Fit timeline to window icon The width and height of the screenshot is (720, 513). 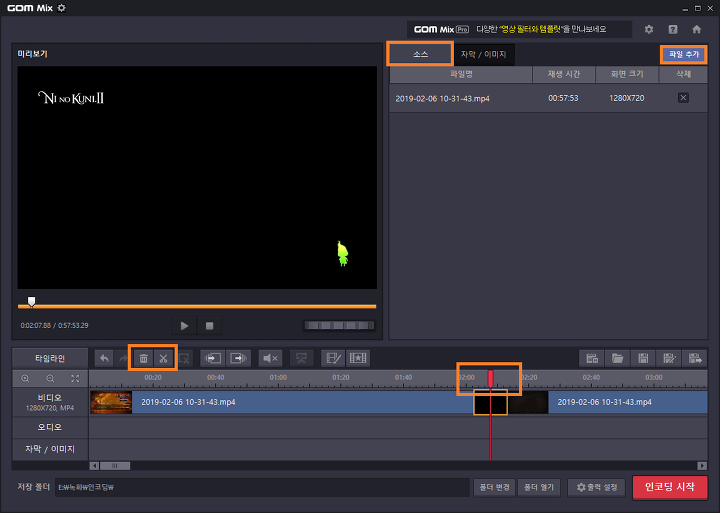tap(75, 378)
